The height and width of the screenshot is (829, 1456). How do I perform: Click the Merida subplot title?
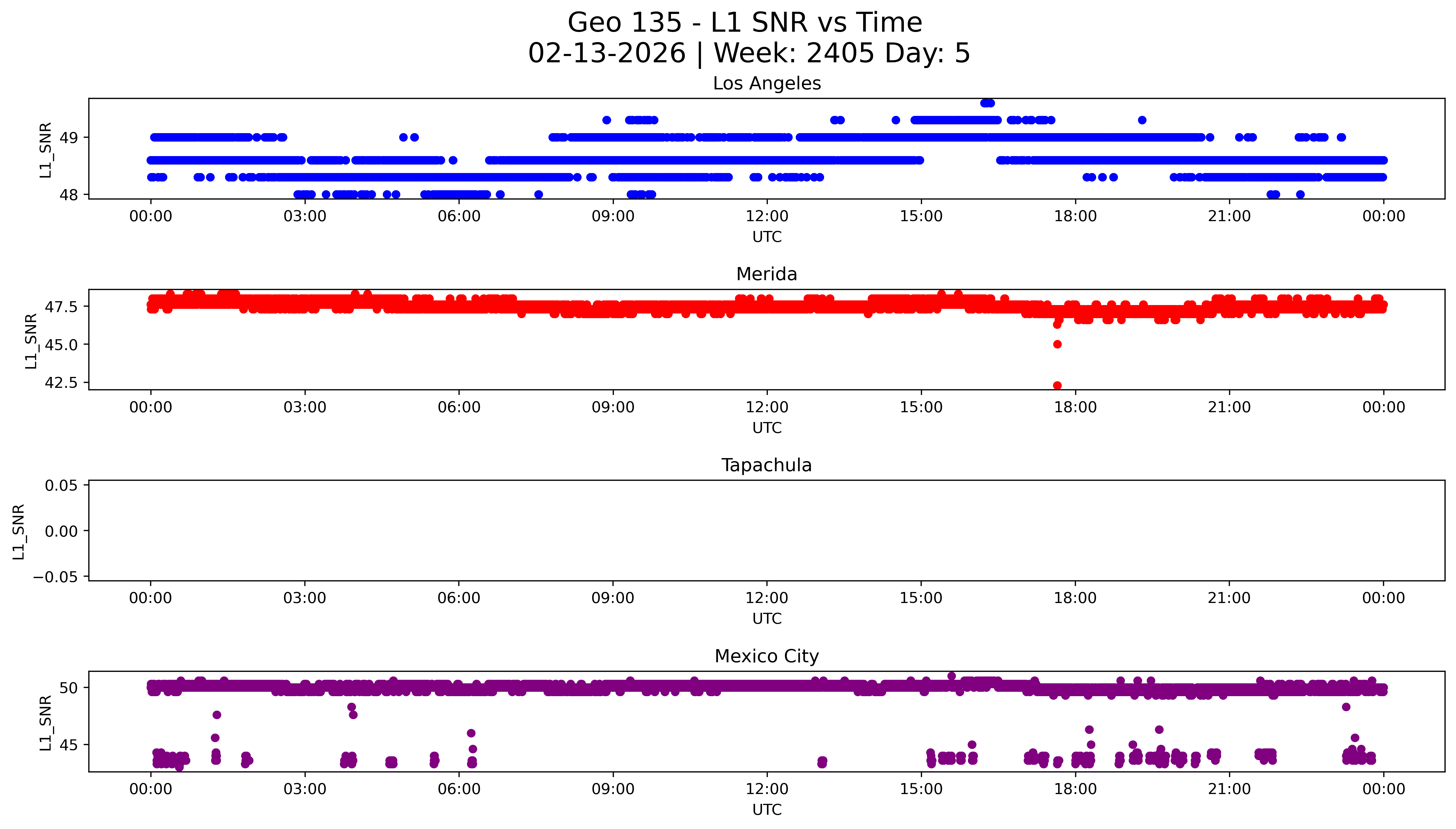(x=766, y=274)
